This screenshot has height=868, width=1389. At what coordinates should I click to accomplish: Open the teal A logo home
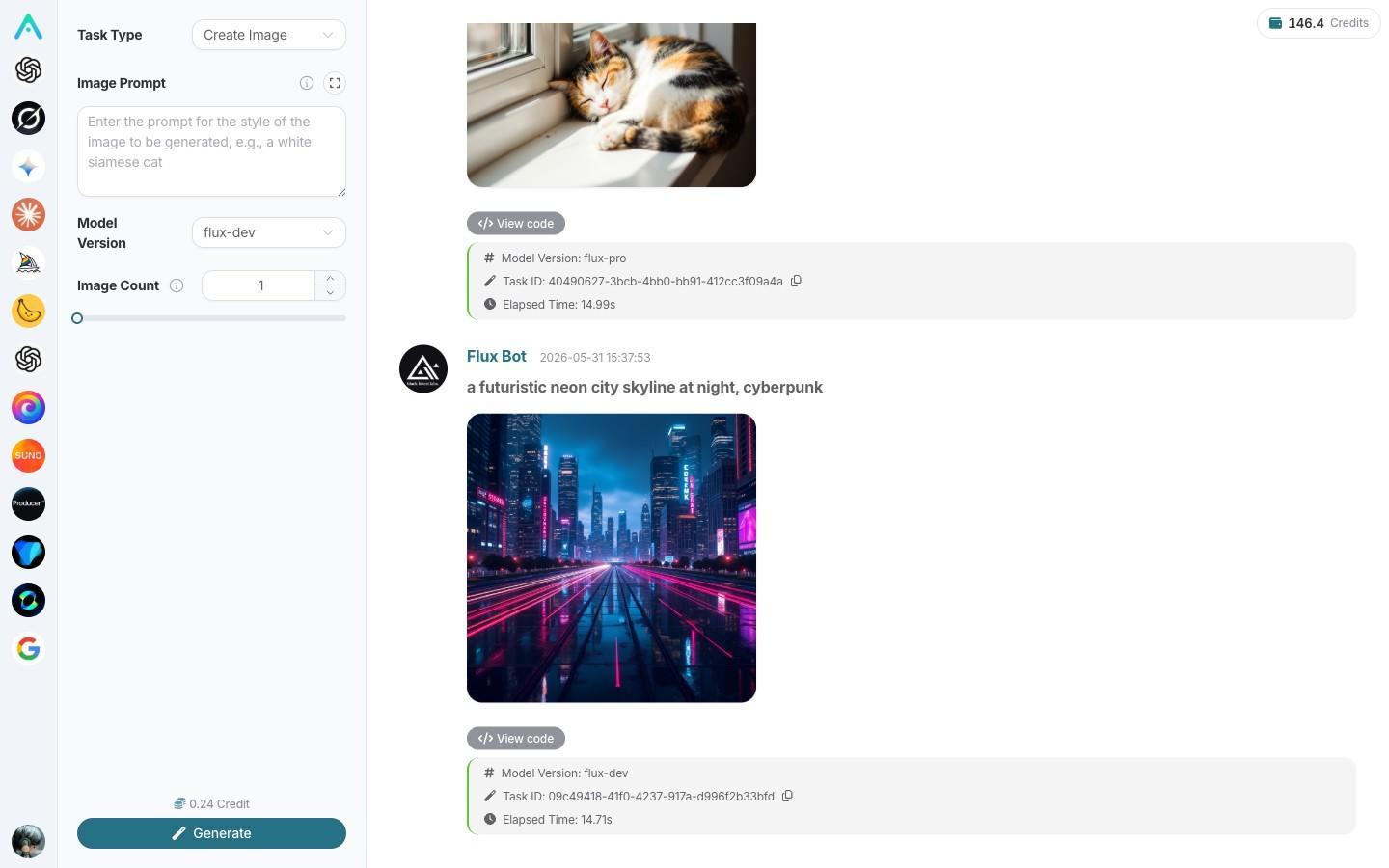point(28,26)
